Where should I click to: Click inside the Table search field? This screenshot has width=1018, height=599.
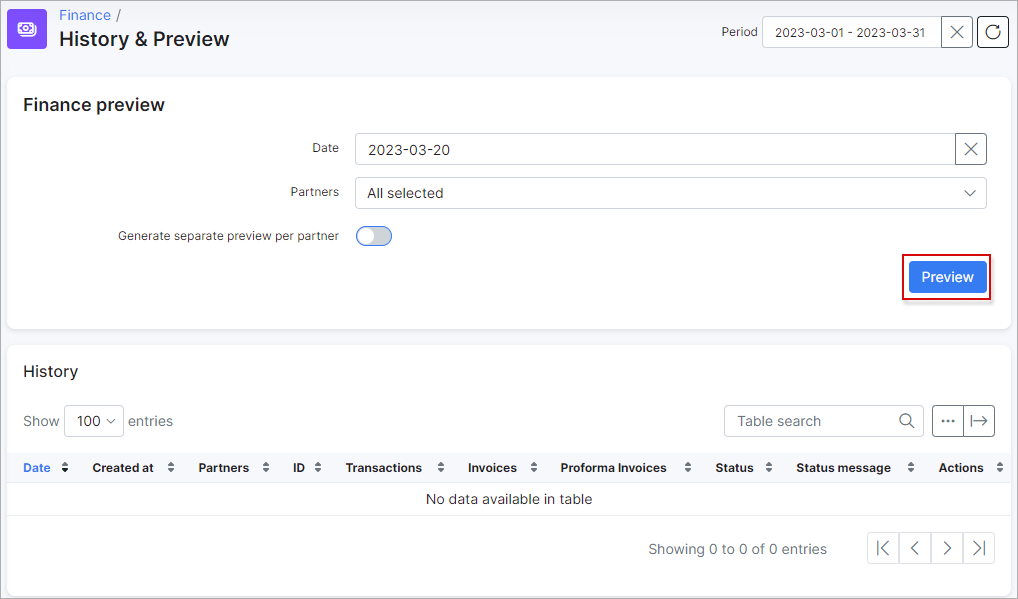810,421
